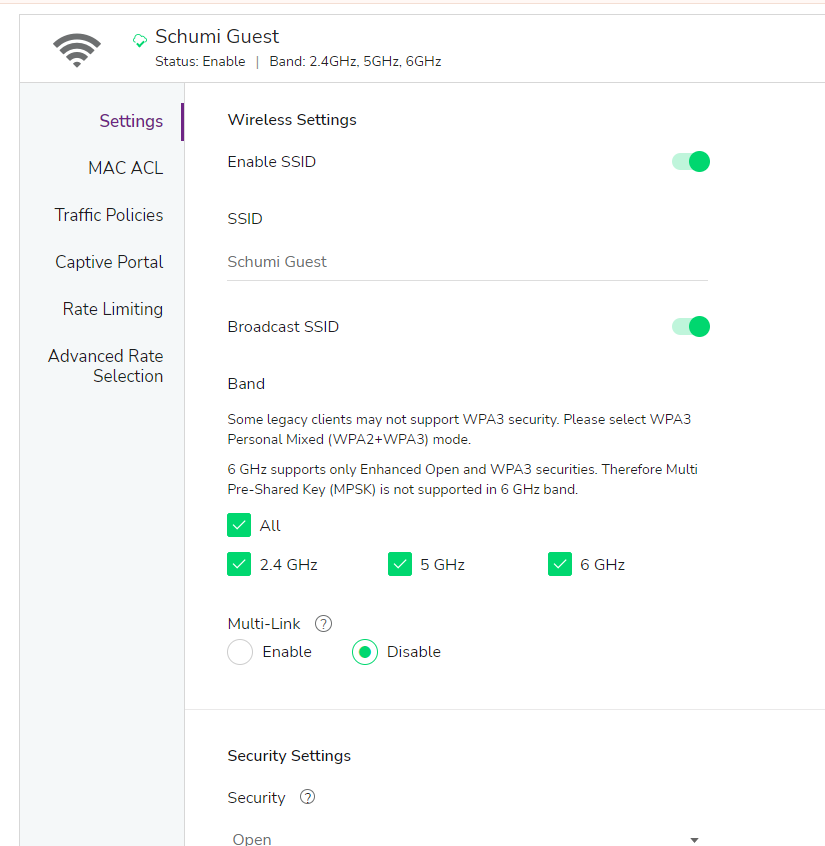The height and width of the screenshot is (846, 825).
Task: Open Traffic Policies section
Action: click(109, 215)
